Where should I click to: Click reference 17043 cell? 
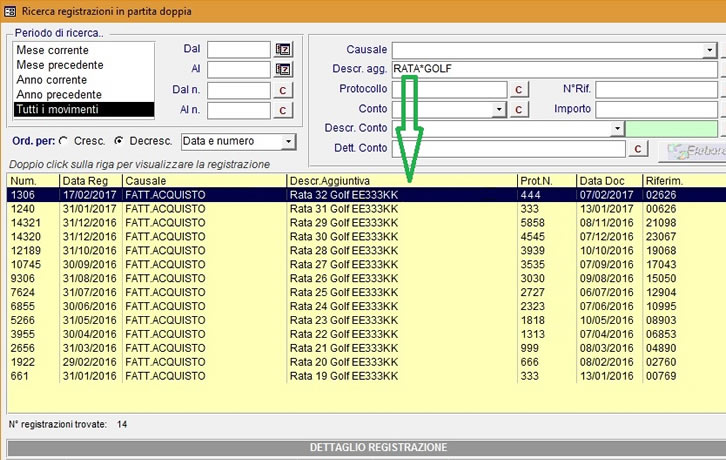point(661,265)
